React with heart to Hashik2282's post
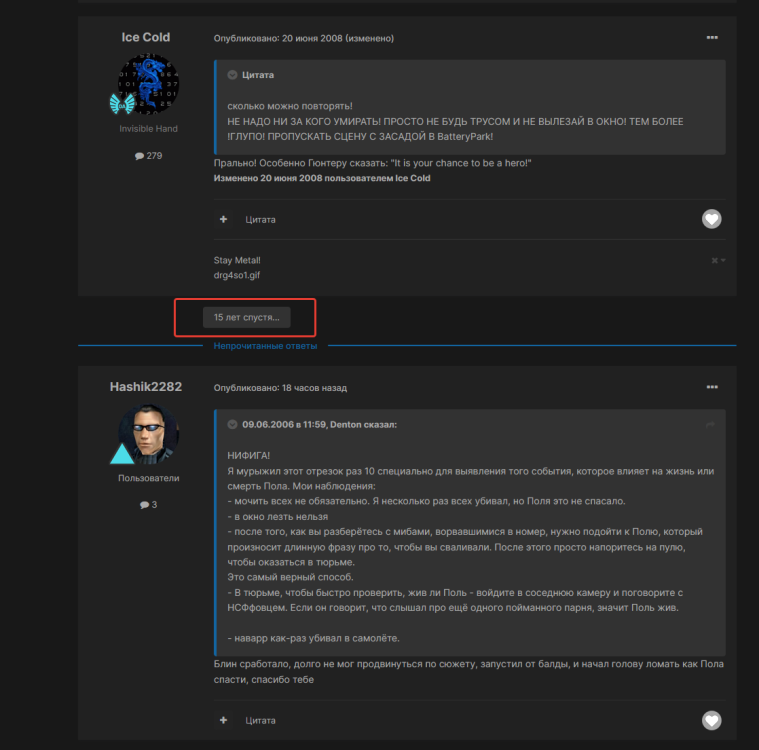Image resolution: width=759 pixels, height=750 pixels. pyautogui.click(x=711, y=720)
